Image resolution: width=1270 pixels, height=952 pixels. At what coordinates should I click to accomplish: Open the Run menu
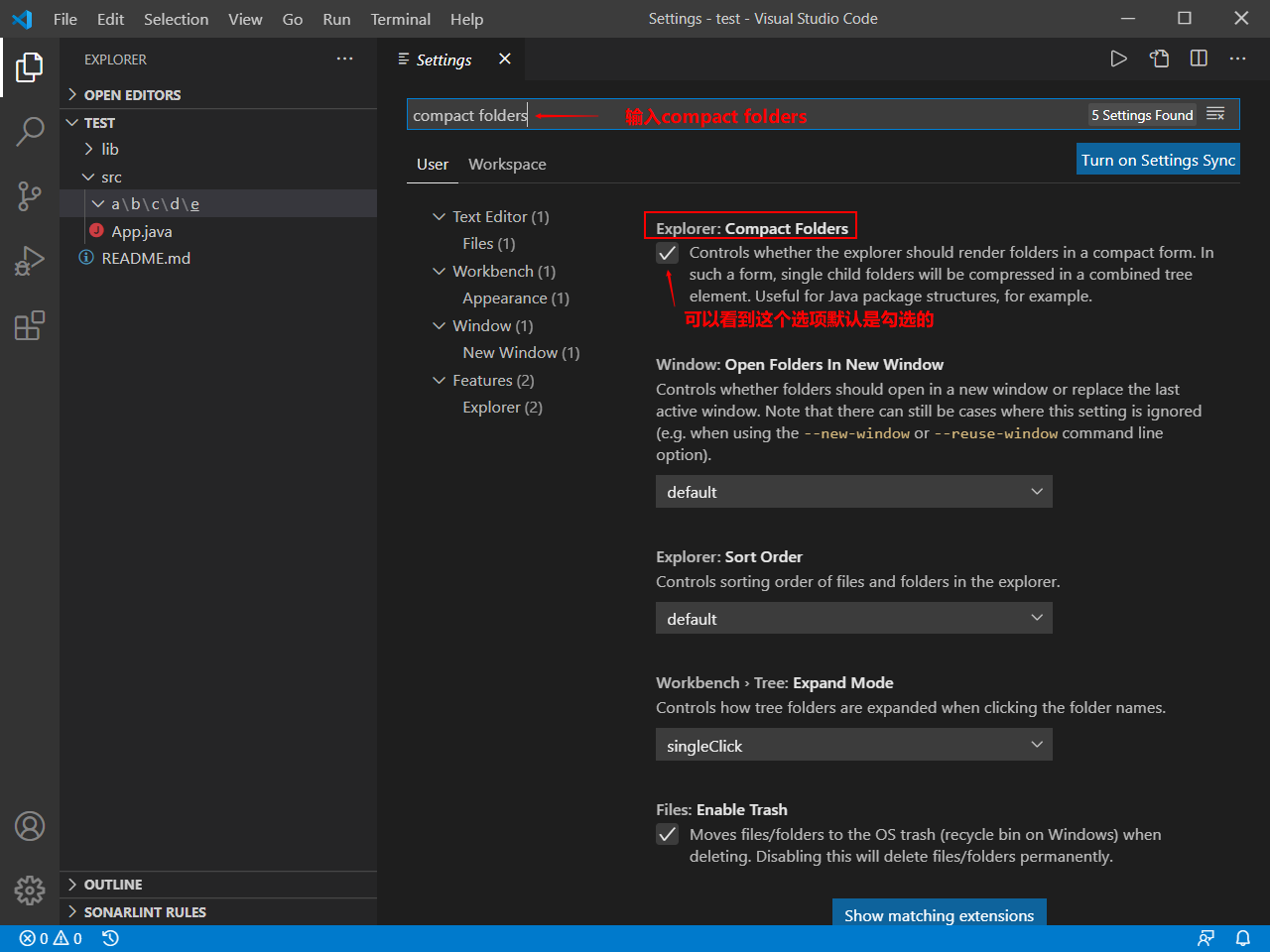[337, 19]
